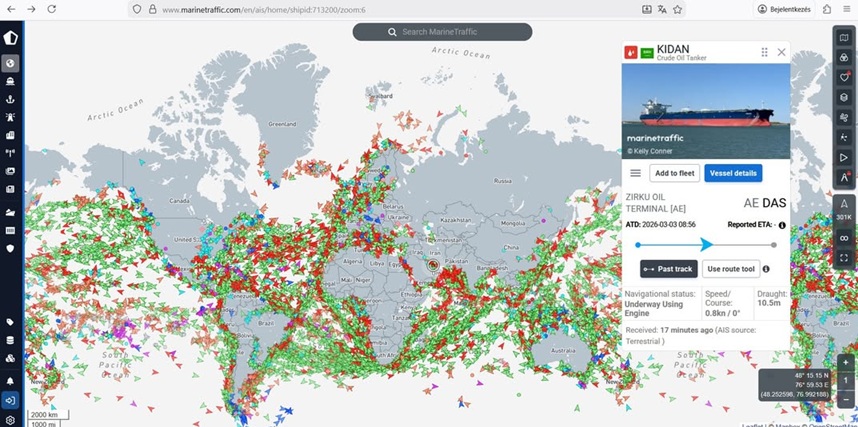Toggle the infinity icon in the right toolbar

pos(844,238)
